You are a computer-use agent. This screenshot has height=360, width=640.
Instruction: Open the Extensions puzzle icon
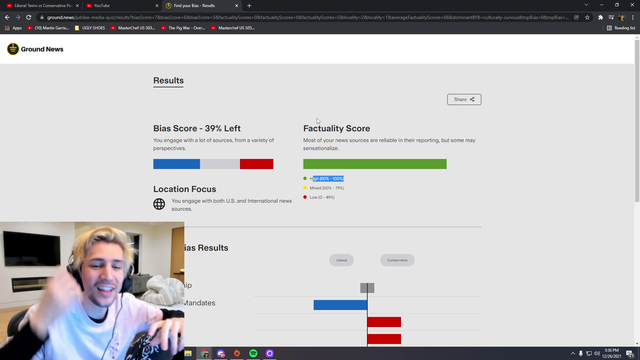coord(600,18)
